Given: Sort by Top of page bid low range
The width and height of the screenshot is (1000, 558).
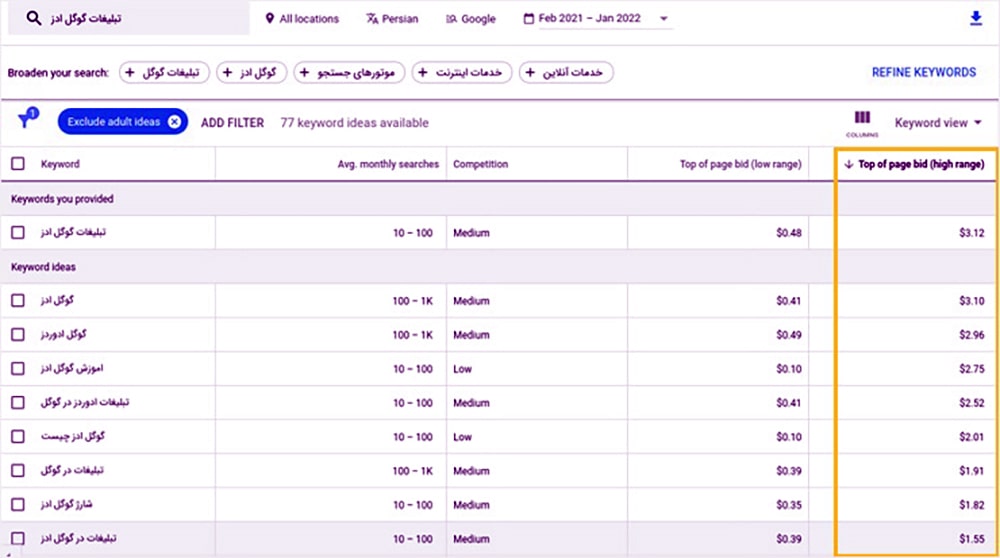Looking at the screenshot, I should [x=740, y=164].
